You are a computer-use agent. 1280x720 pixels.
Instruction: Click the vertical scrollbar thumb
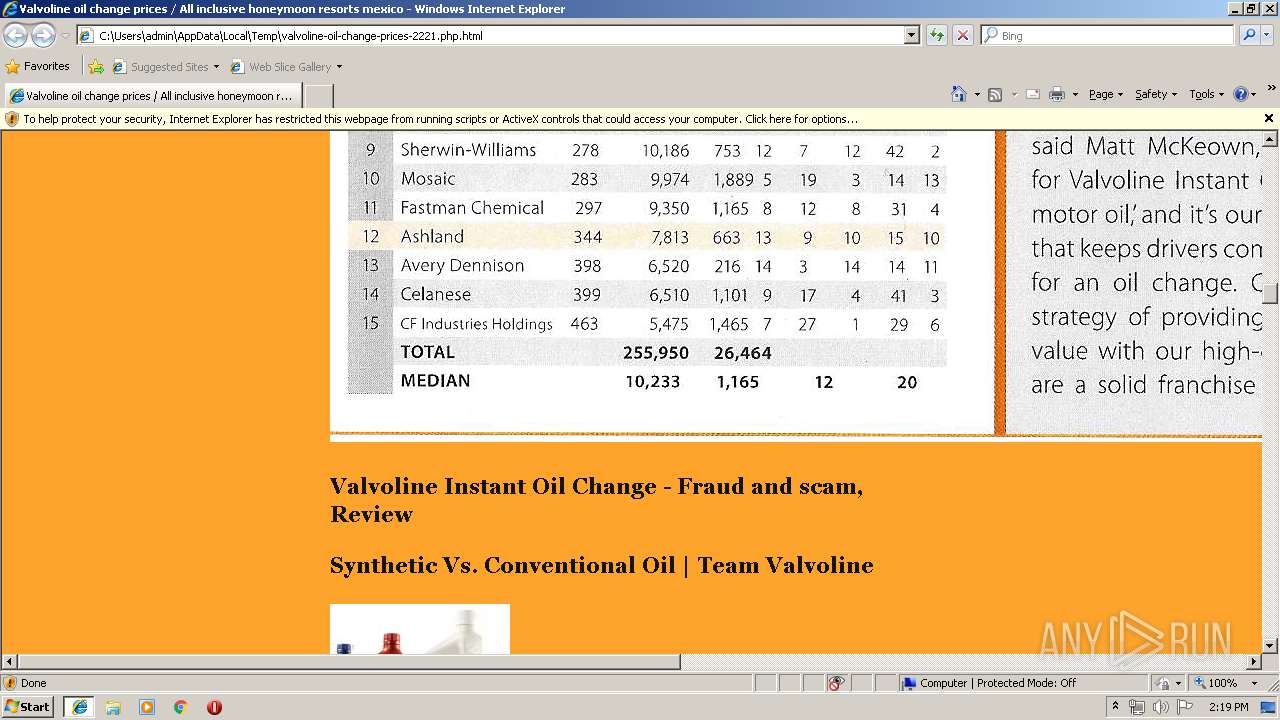point(1270,294)
